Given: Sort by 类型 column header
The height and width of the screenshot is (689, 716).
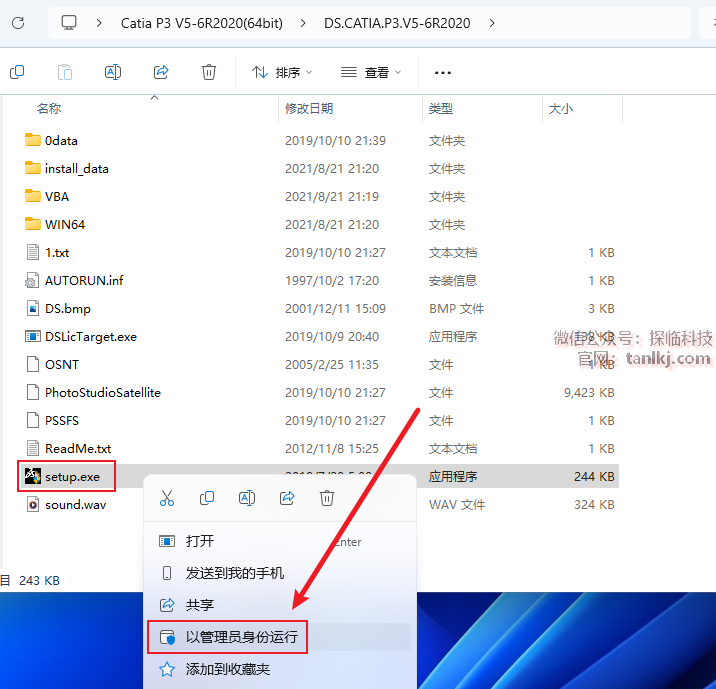Looking at the screenshot, I should click(x=441, y=109).
